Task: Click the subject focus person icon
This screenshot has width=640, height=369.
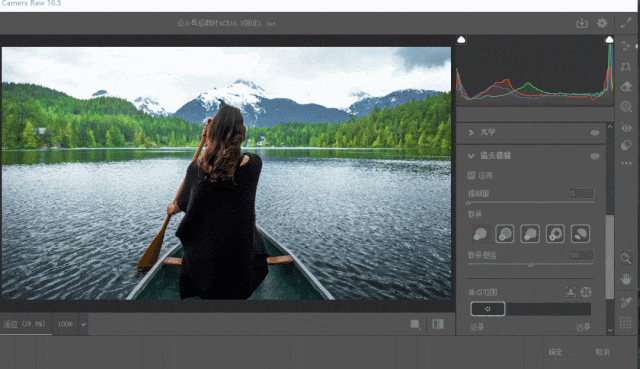Action: click(571, 292)
